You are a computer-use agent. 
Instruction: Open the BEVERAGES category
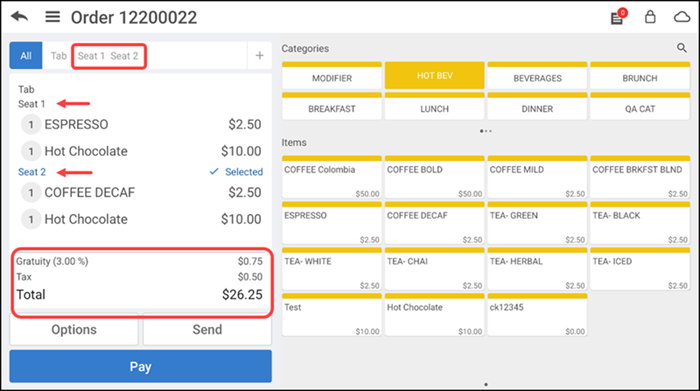(x=537, y=76)
